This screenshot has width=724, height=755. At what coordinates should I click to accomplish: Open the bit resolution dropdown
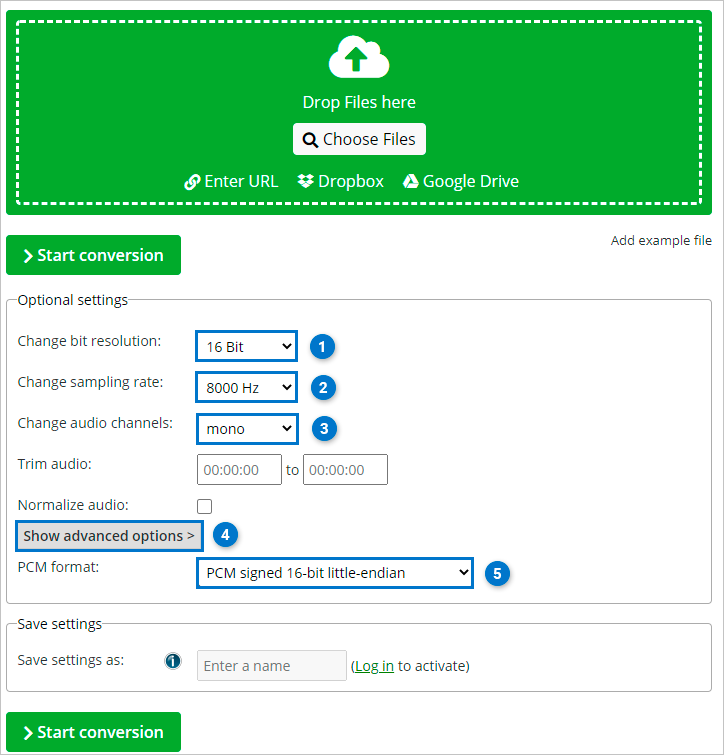coord(247,347)
